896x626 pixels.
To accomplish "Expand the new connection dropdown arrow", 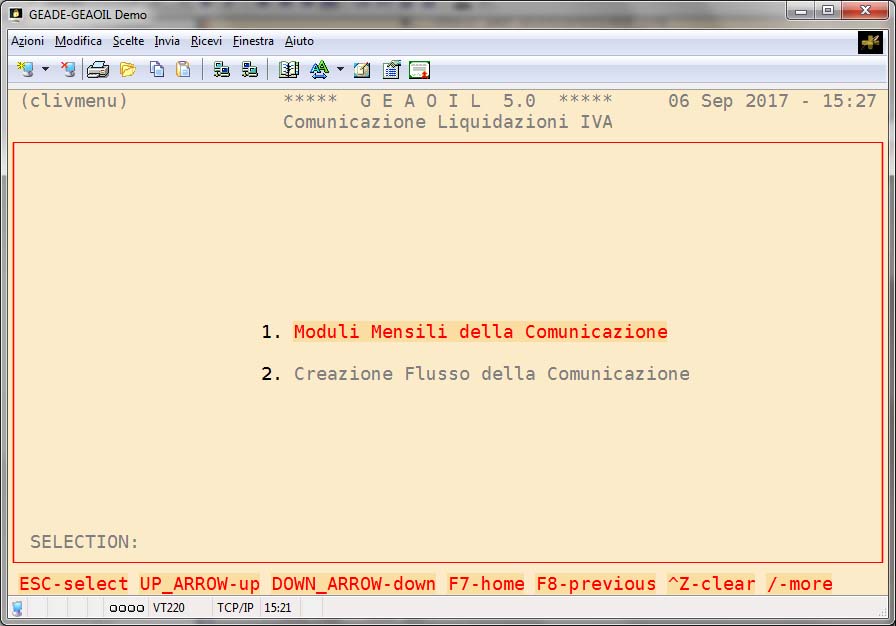I will 45,70.
